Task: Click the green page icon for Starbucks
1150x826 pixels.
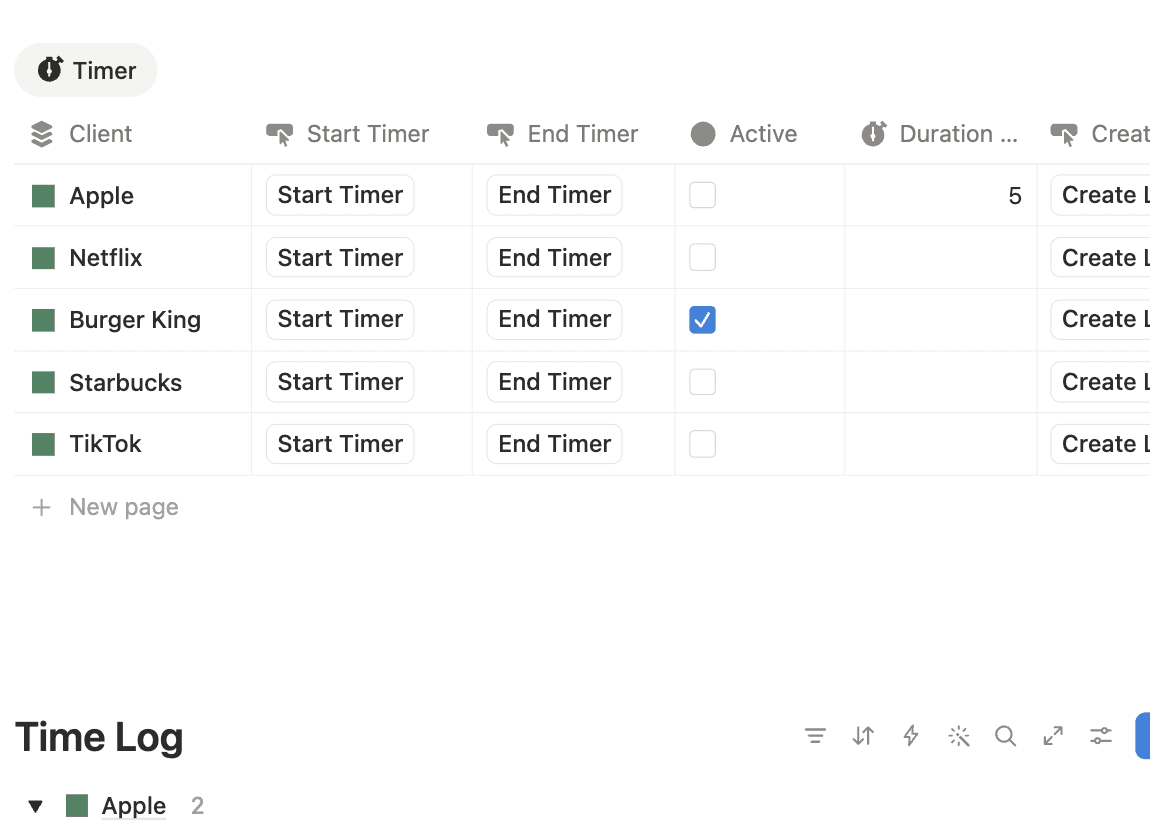Action: click(43, 382)
